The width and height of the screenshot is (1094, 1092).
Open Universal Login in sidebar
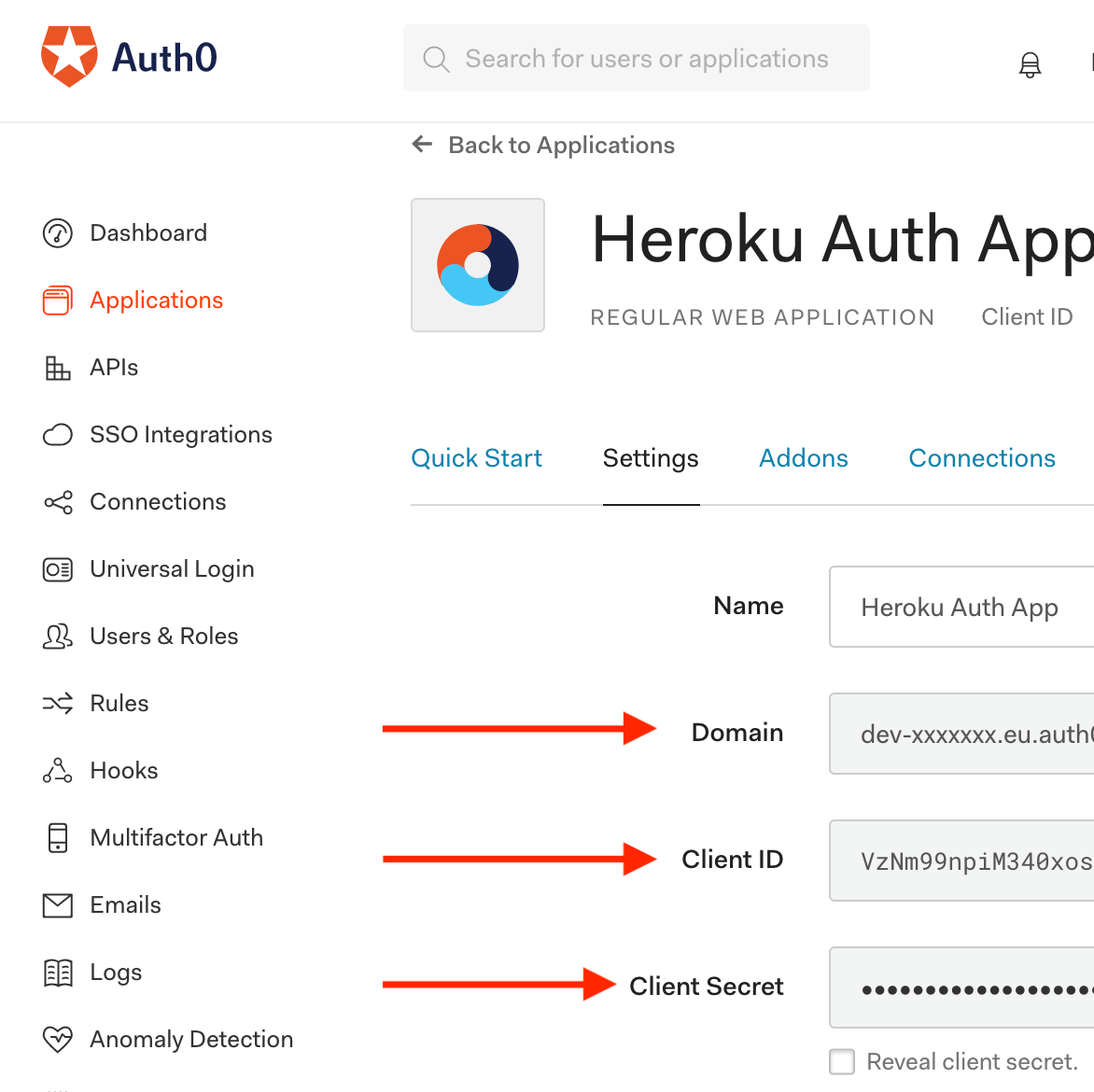[173, 569]
